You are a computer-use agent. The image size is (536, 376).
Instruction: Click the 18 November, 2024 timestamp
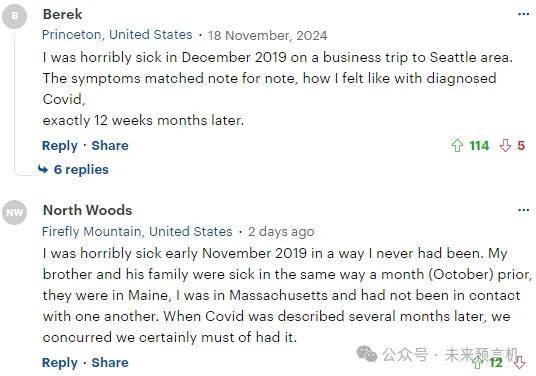[x=267, y=36]
